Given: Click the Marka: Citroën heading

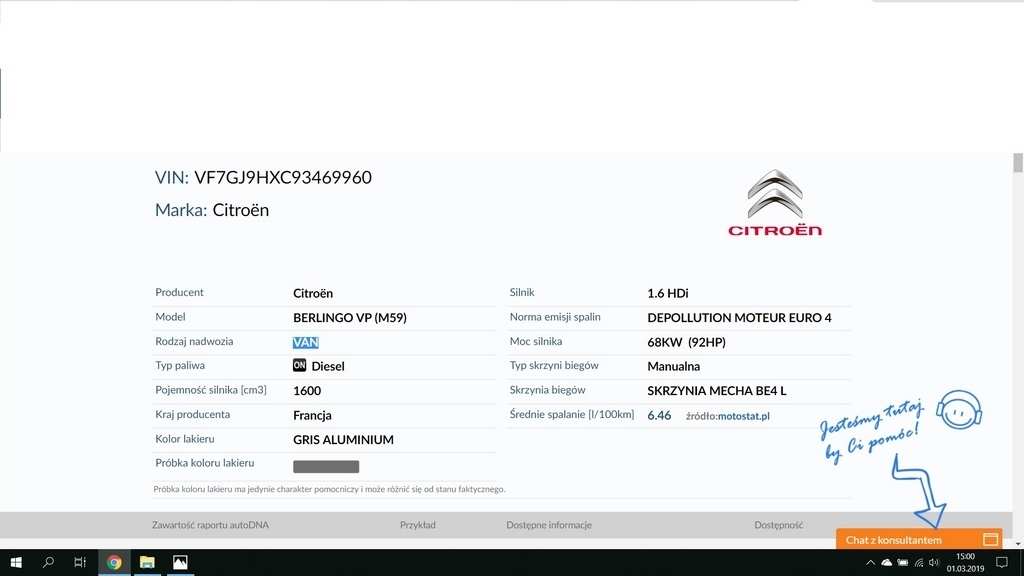Looking at the screenshot, I should point(212,210).
